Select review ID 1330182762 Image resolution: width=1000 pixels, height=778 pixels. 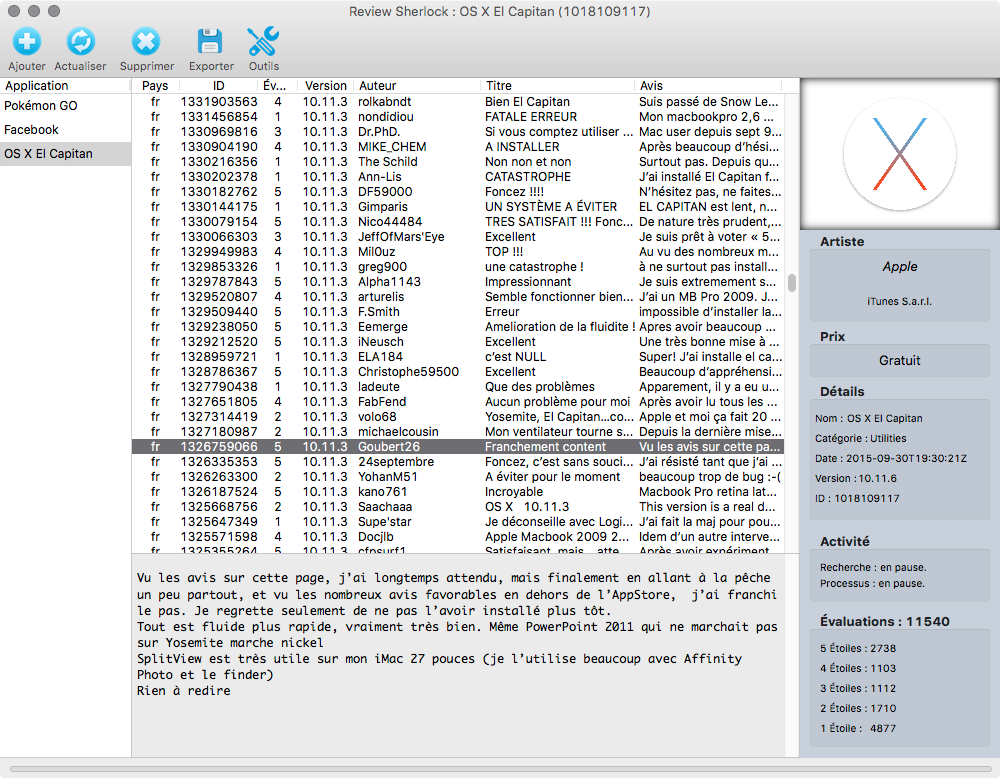457,192
